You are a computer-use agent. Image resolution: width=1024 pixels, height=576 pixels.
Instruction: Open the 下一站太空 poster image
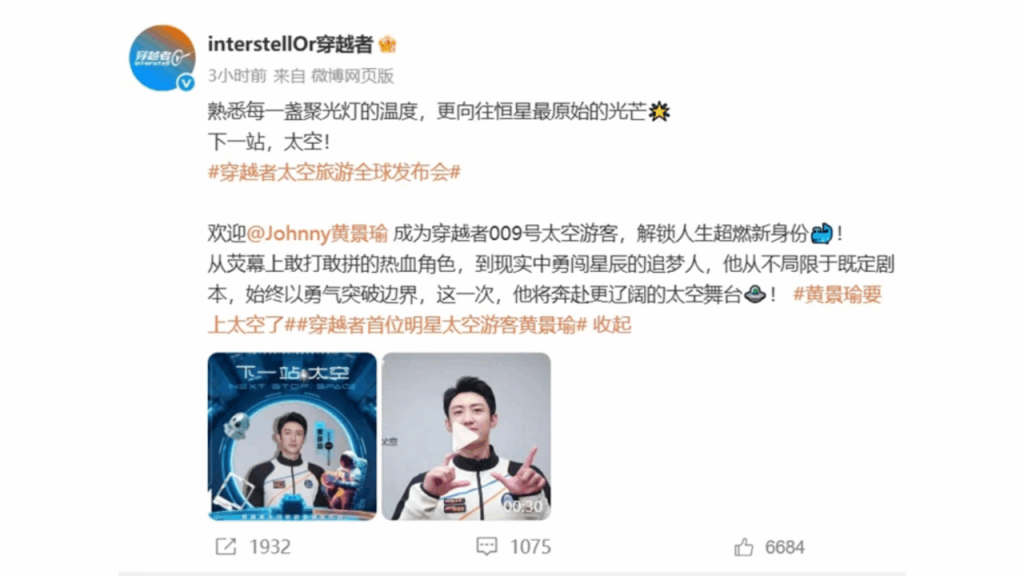(x=292, y=436)
